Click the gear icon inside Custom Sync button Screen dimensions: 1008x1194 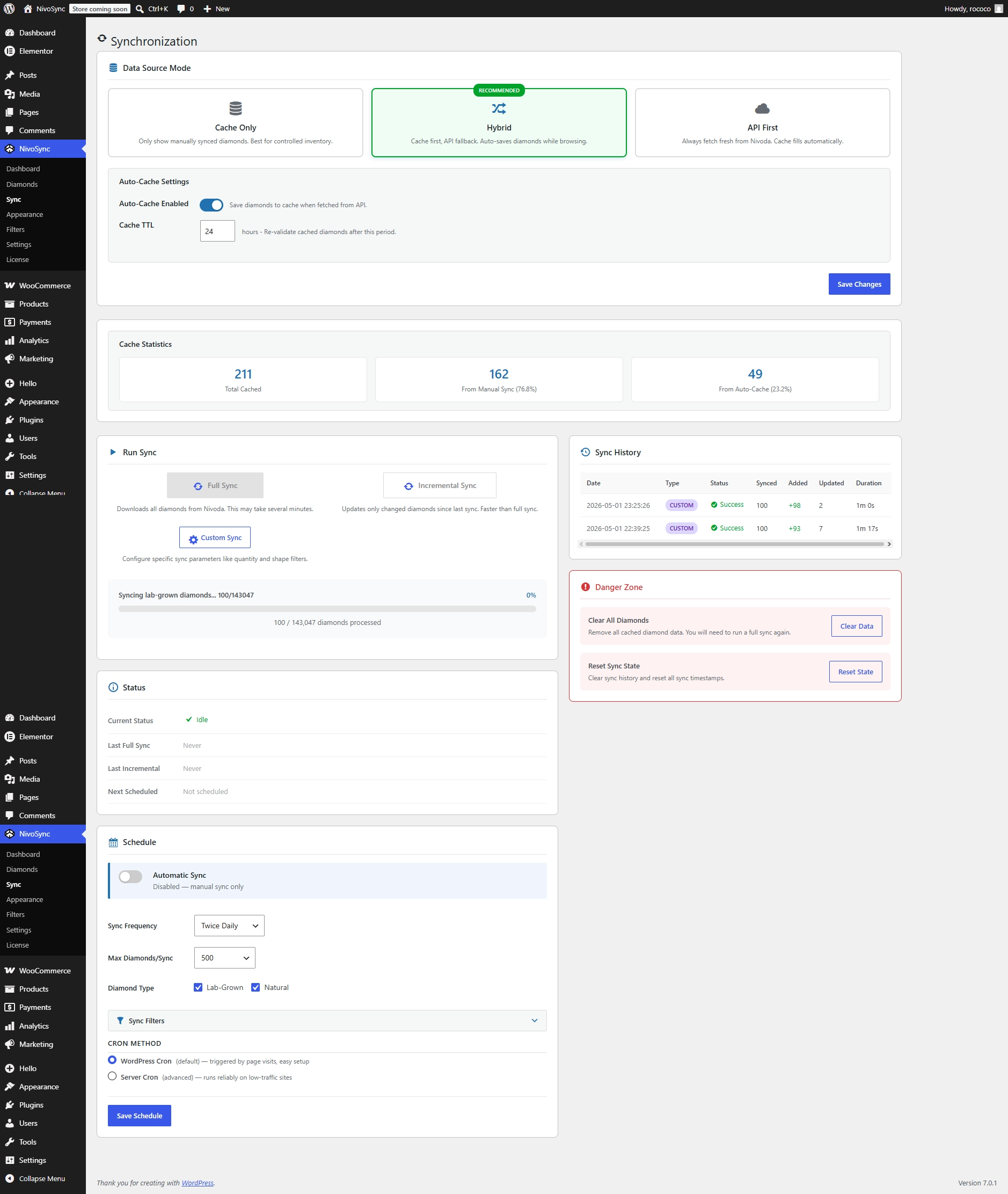pos(193,538)
